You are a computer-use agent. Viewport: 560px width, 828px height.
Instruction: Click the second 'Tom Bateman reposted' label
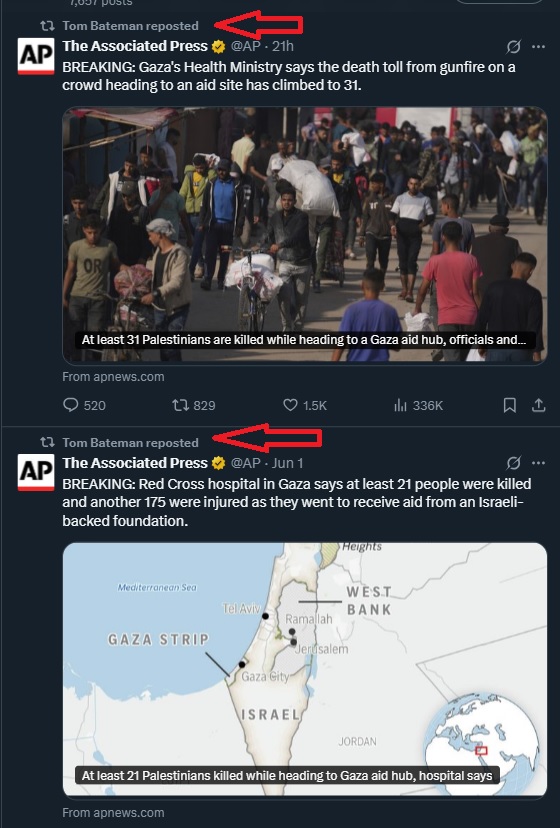point(130,443)
